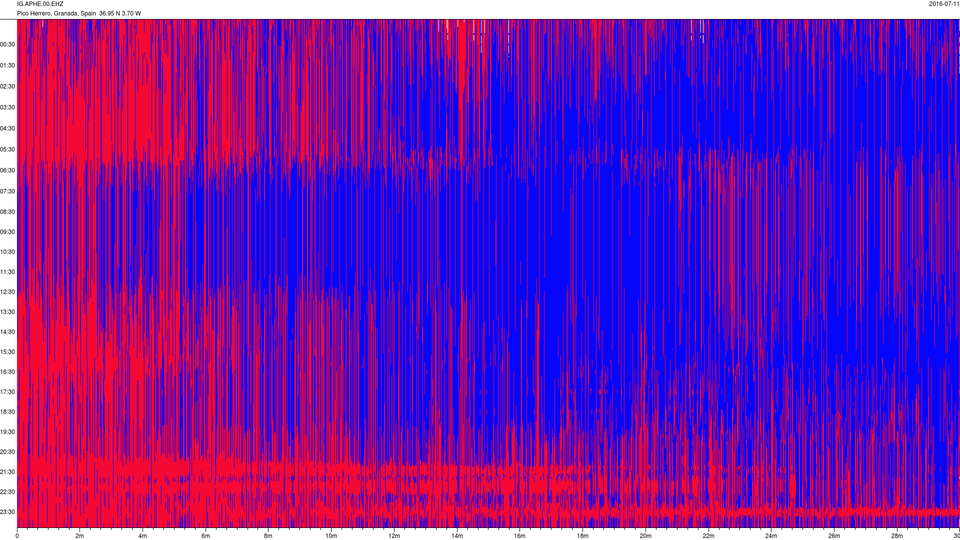Click the 22m minute axis label

pos(708,536)
